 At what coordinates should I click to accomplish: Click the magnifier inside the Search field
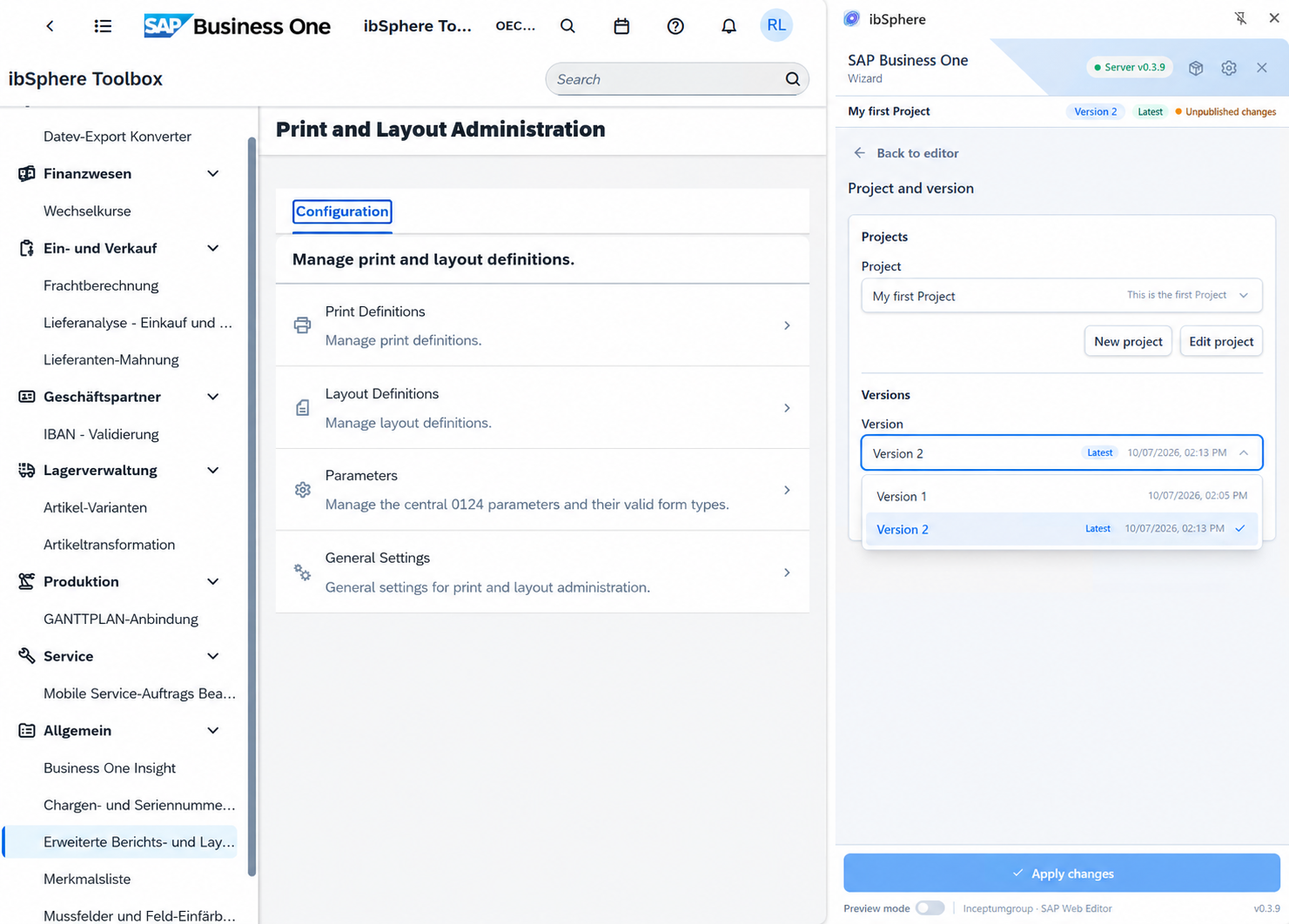(x=792, y=79)
